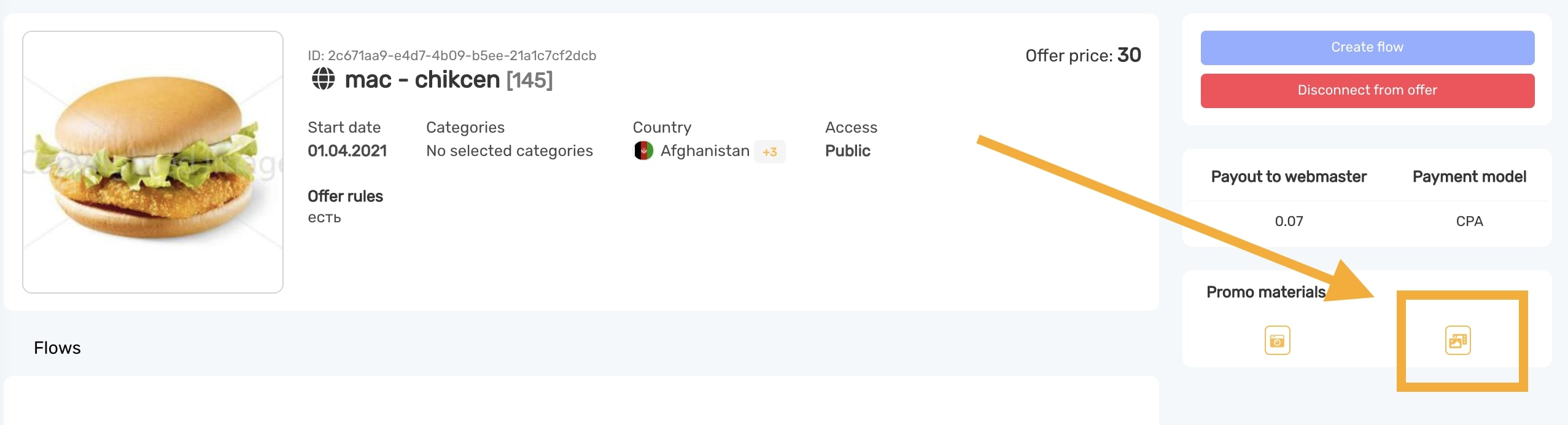Click the mac - chikcen offer title
This screenshot has height=425, width=1568.
[x=422, y=80]
